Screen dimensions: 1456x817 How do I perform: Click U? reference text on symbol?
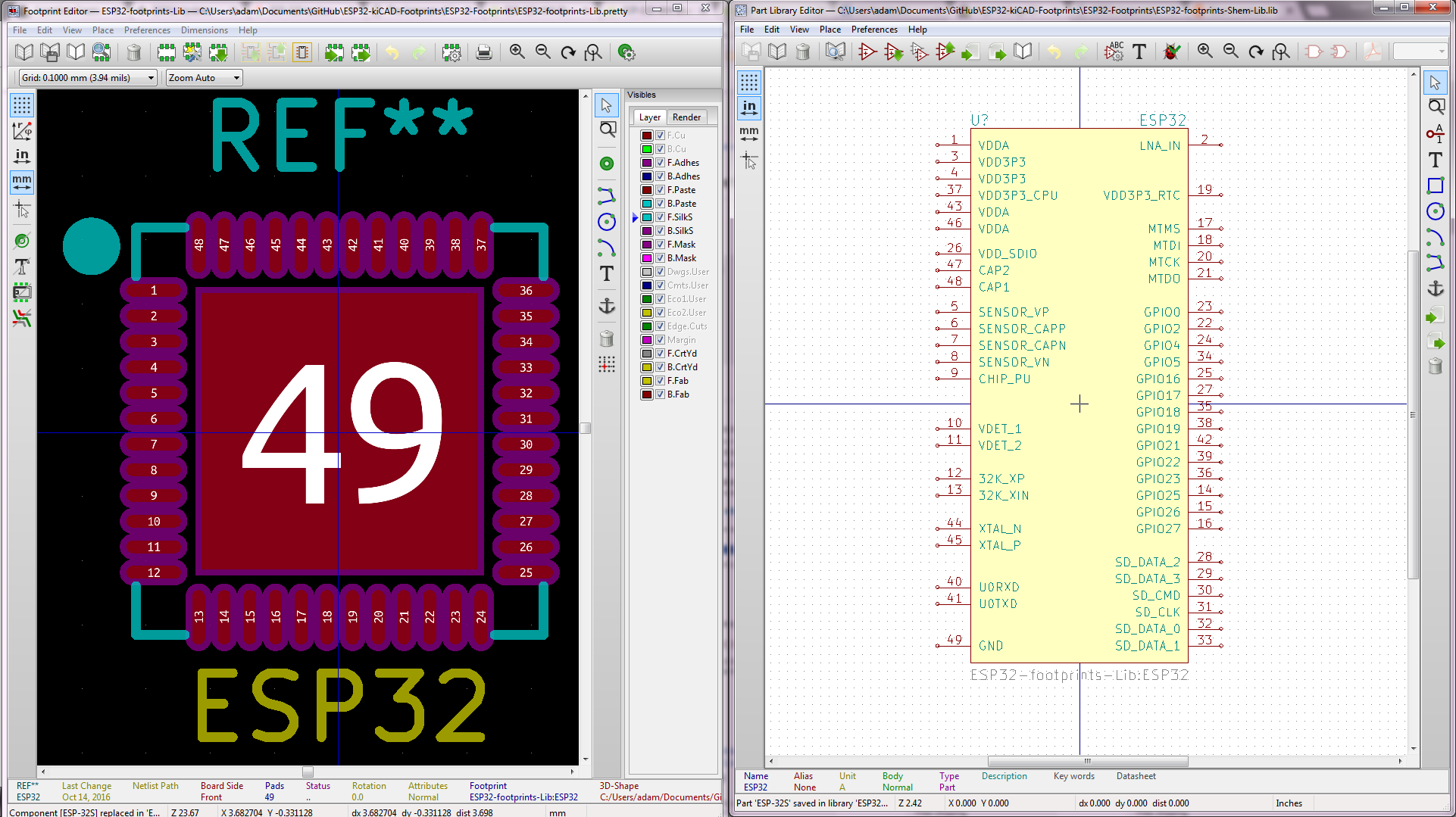980,120
